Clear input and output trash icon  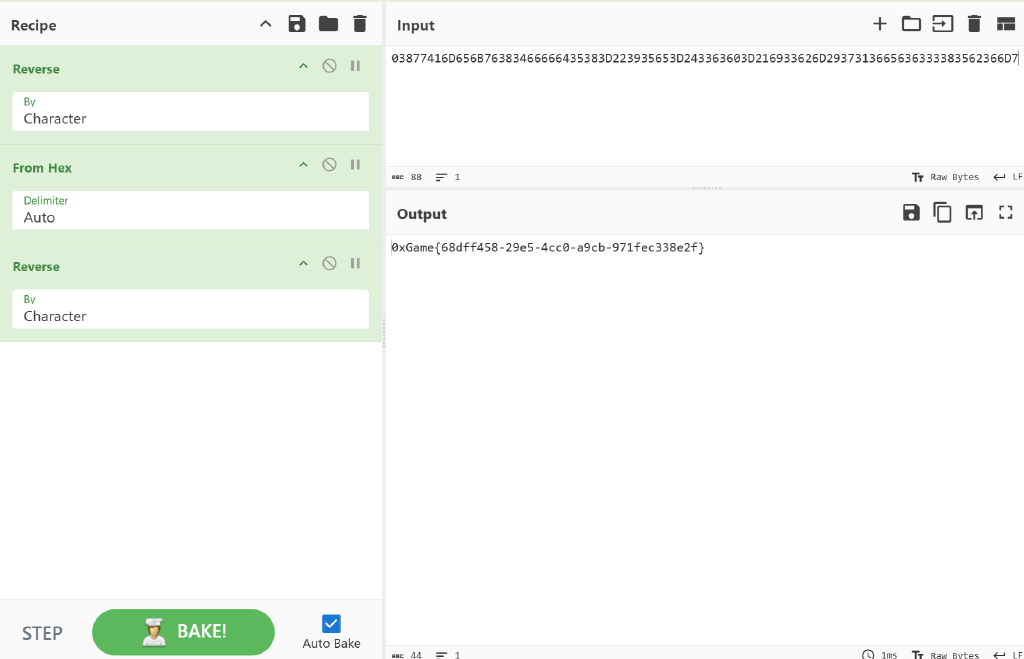click(975, 24)
